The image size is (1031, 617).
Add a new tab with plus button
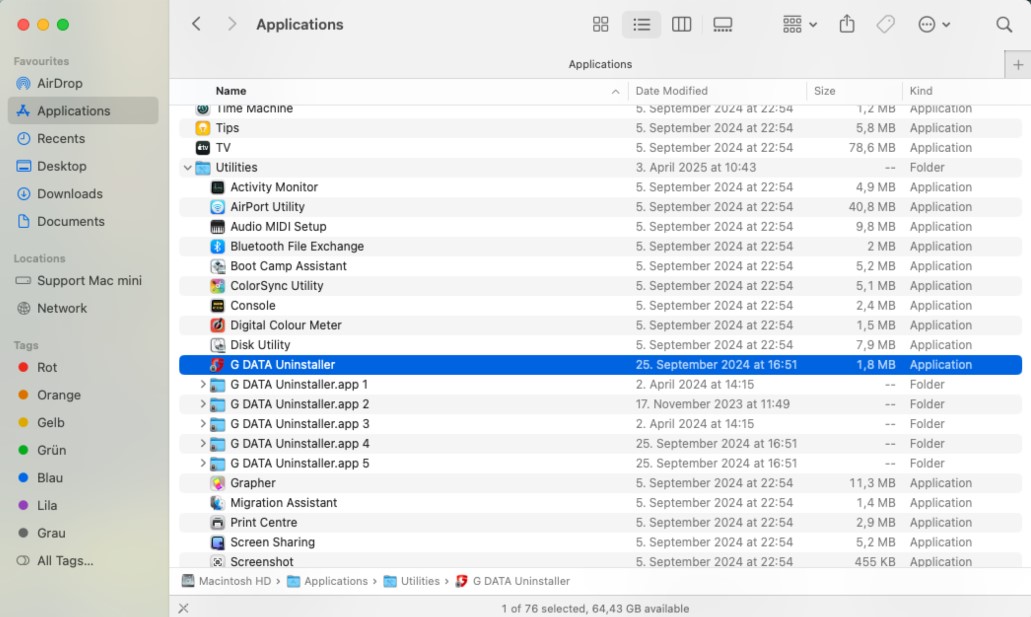1018,64
